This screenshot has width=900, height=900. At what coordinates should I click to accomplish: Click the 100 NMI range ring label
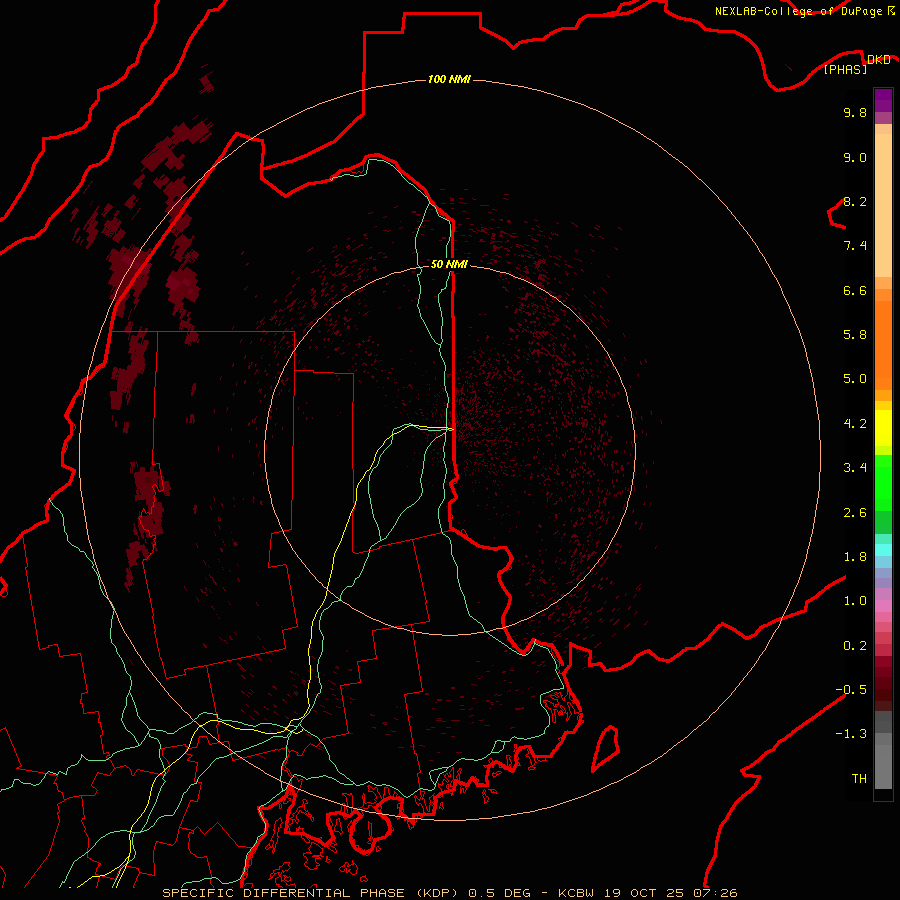click(x=449, y=79)
